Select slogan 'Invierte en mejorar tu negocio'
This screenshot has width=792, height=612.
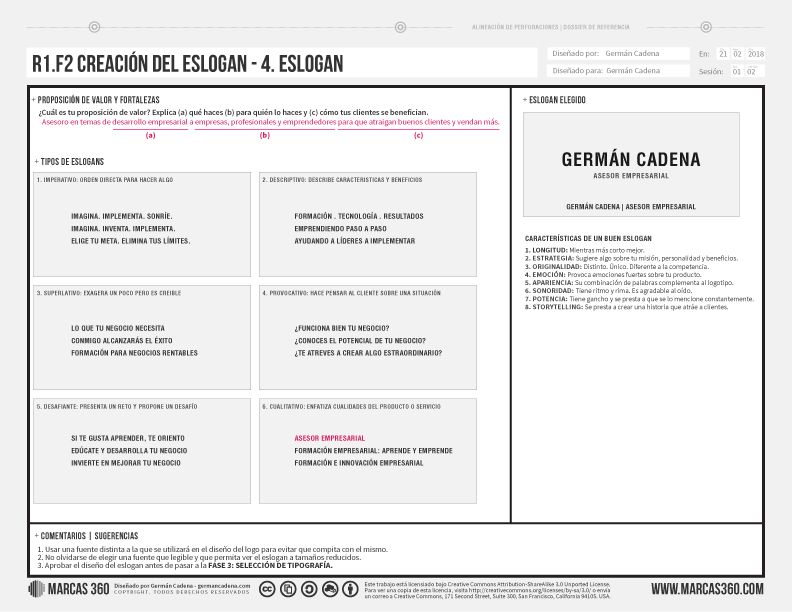126,463
